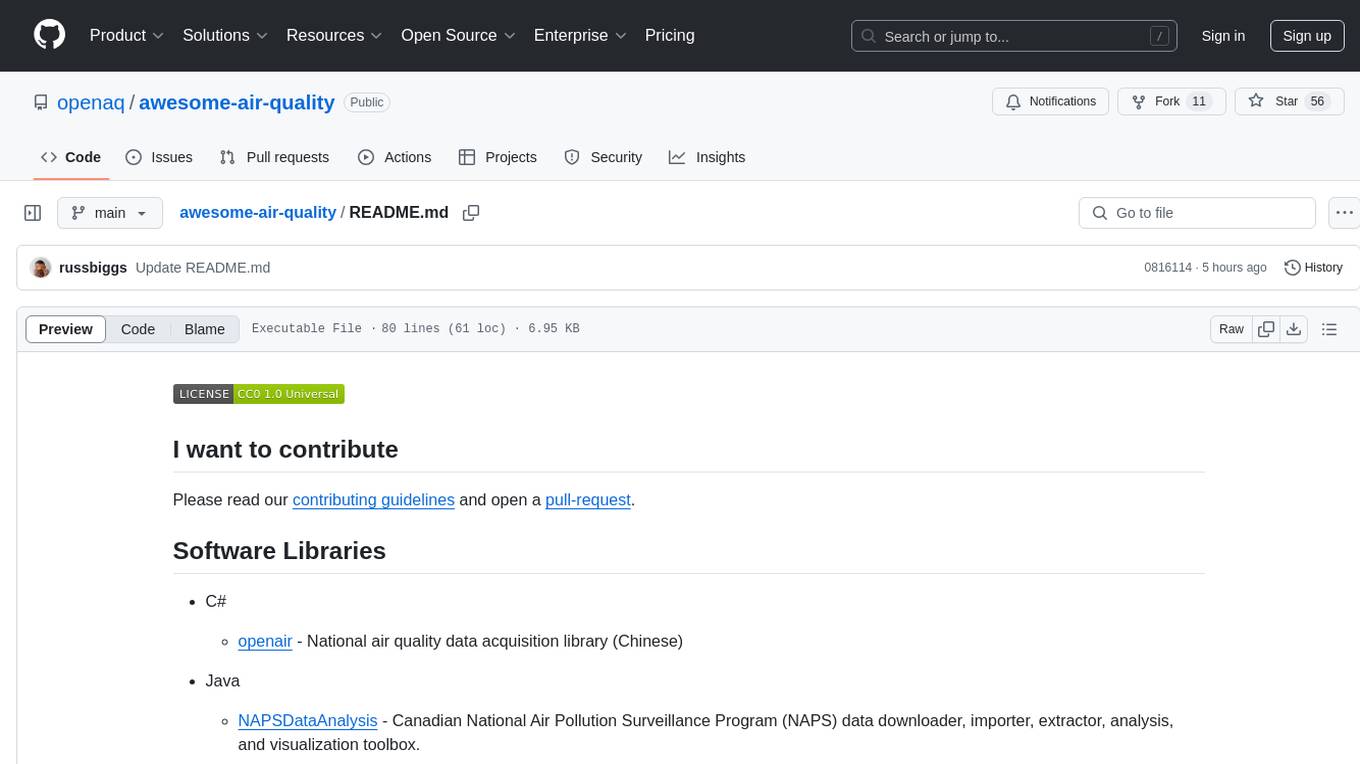Expand the Solutions menu

(x=226, y=35)
